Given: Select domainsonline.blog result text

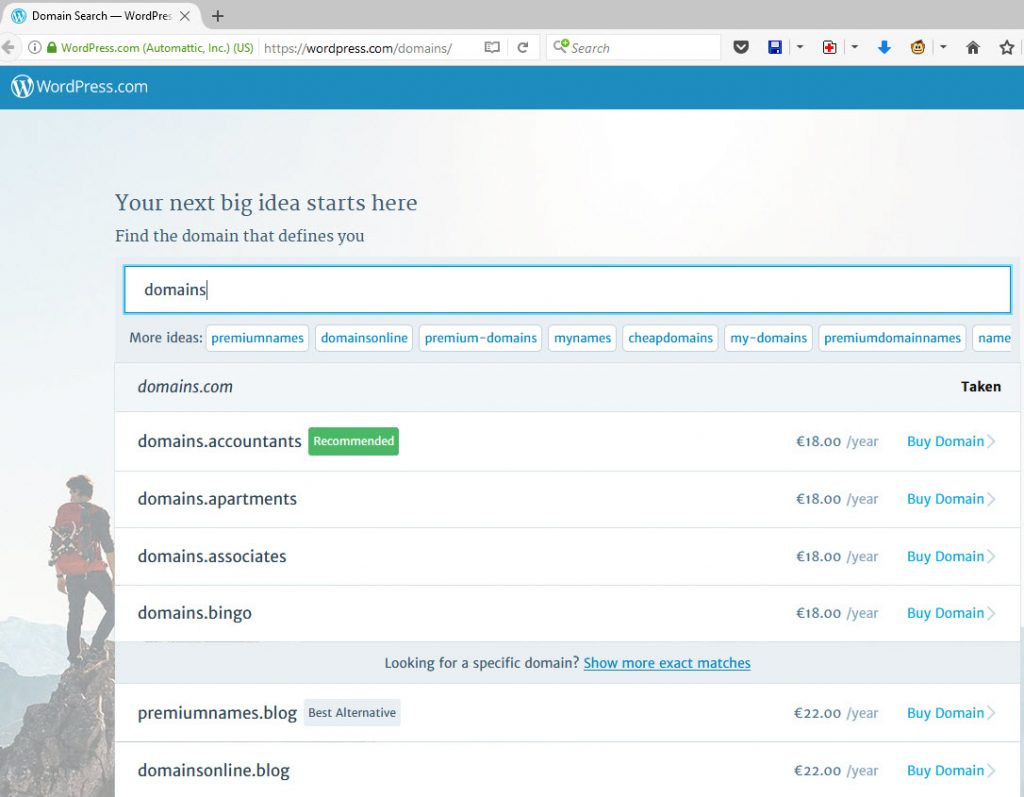Looking at the screenshot, I should (214, 771).
